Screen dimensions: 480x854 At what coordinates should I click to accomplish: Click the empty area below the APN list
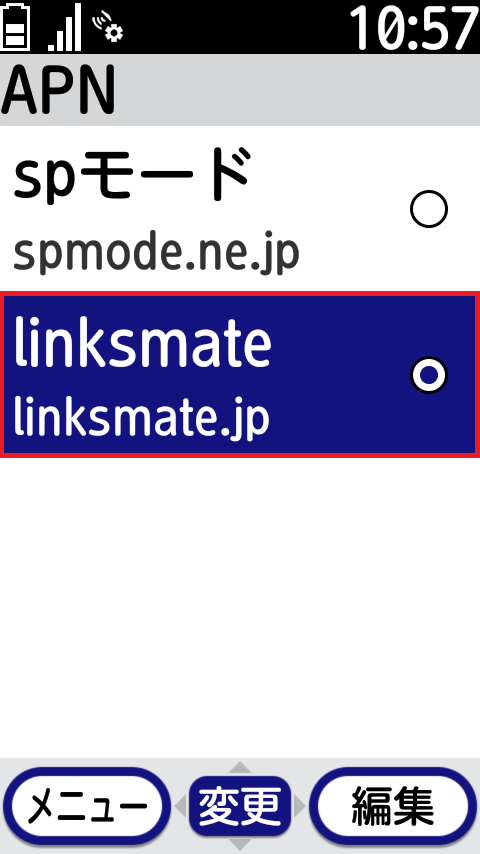tap(240, 607)
